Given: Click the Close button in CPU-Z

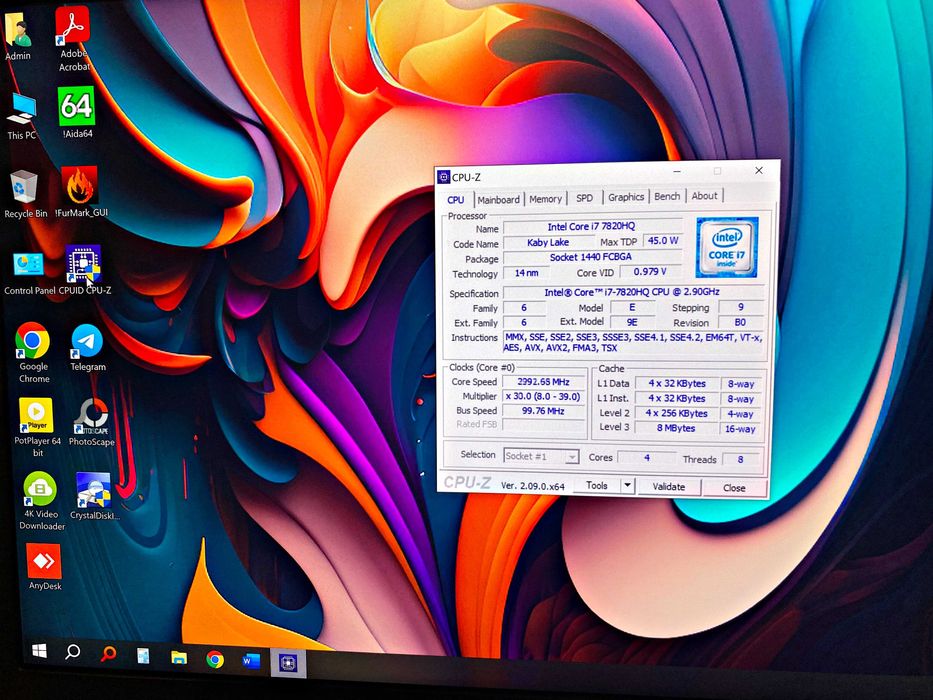Looking at the screenshot, I should tap(734, 488).
